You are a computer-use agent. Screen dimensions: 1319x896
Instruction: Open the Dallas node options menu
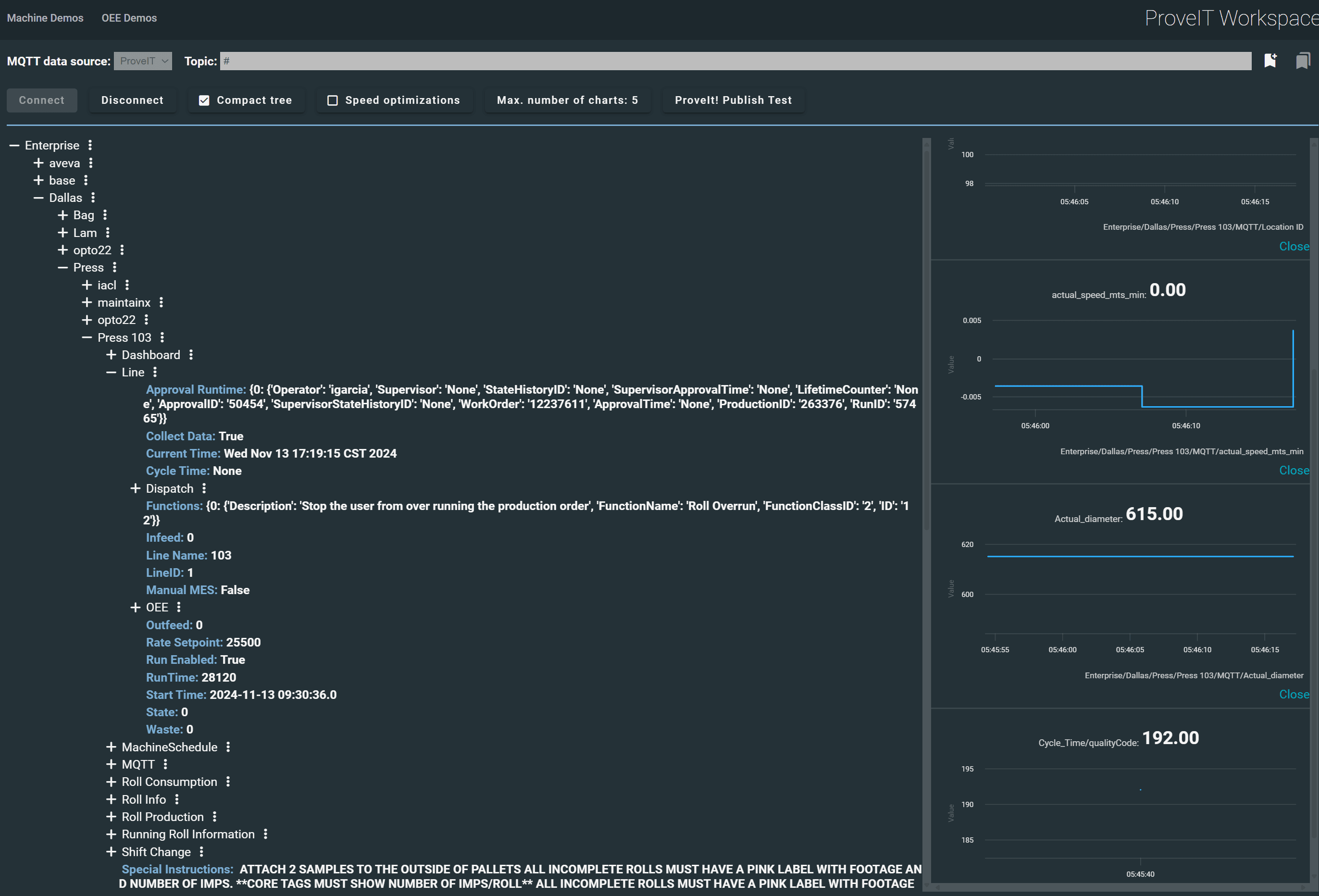click(93, 198)
